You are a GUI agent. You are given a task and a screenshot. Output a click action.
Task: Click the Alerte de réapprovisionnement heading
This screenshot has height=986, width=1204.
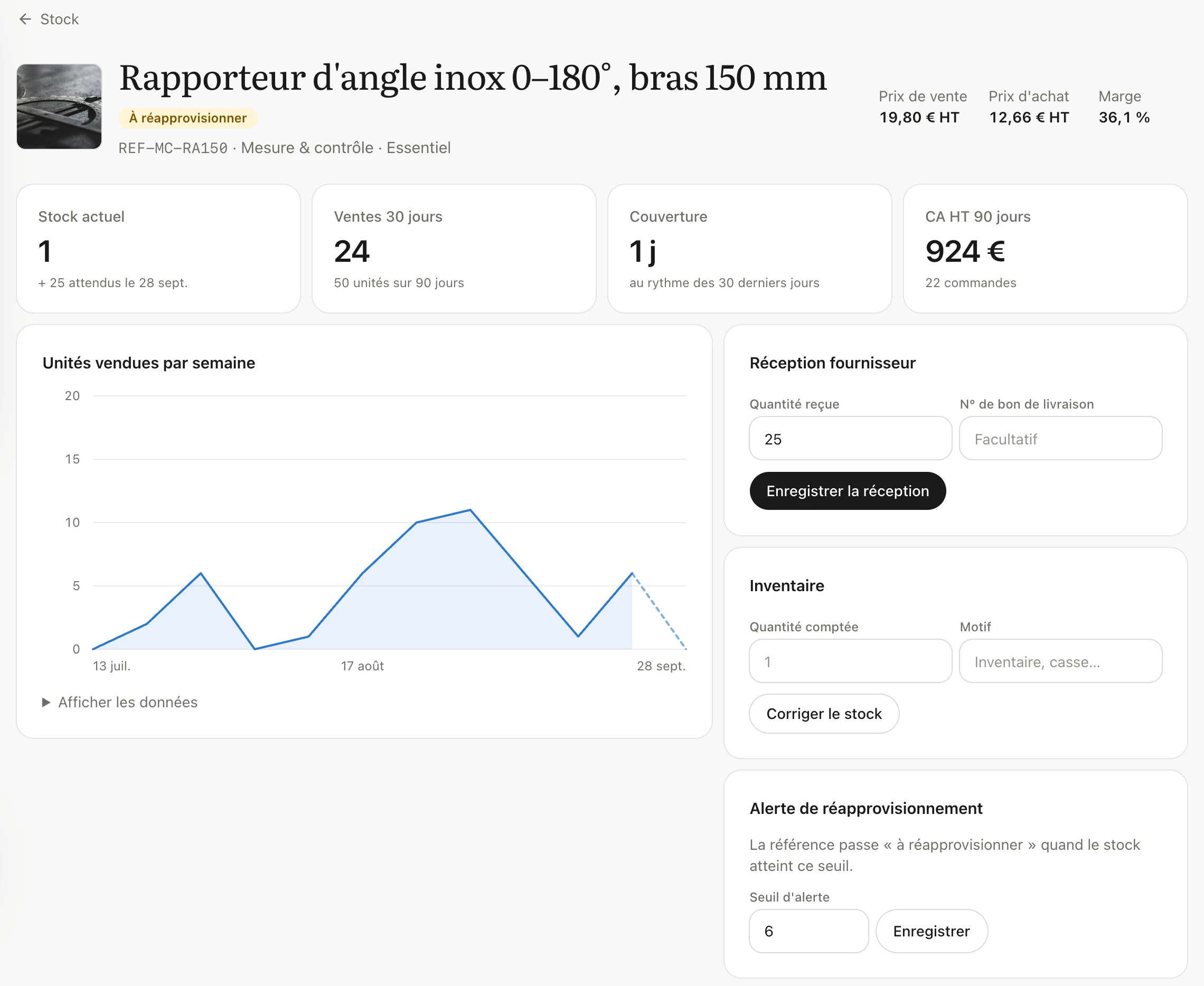pyautogui.click(x=866, y=808)
